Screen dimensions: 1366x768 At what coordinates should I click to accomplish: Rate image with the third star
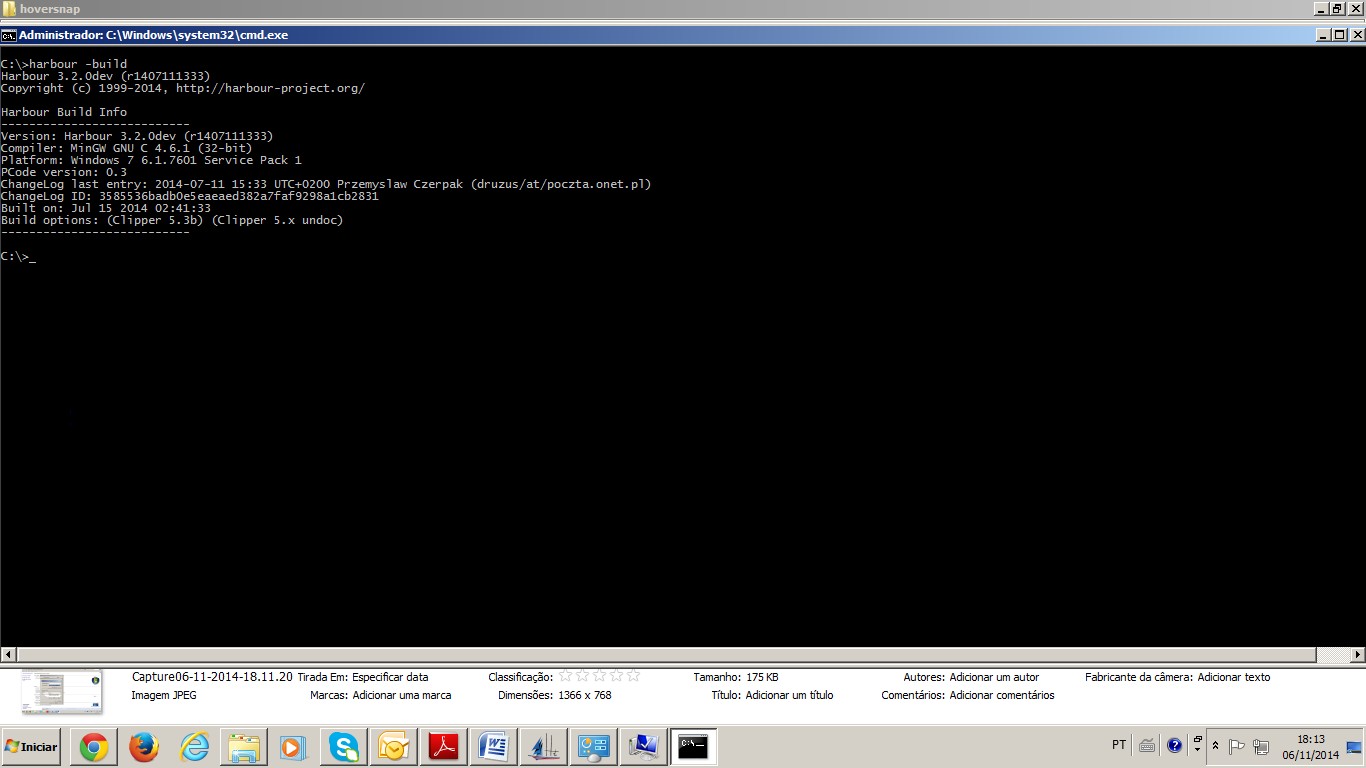(x=599, y=676)
